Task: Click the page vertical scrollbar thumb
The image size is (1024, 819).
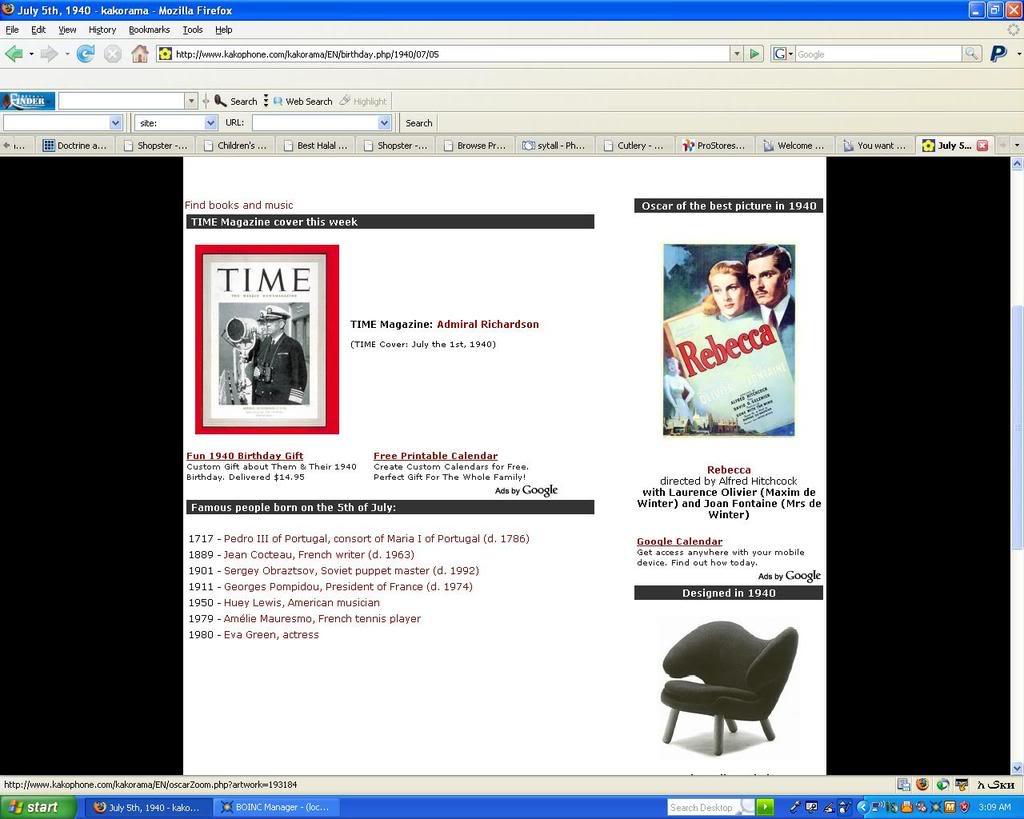Action: pos(1017,428)
